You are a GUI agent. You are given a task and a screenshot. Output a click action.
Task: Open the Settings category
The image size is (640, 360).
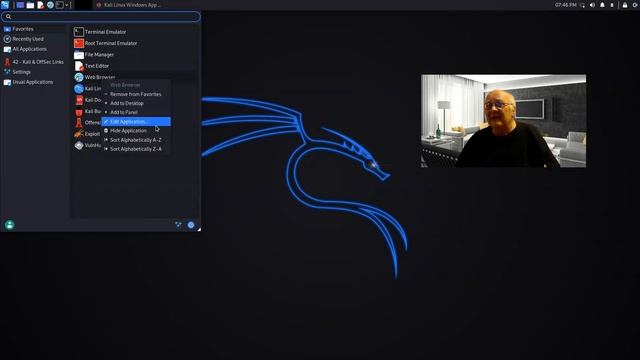tap(34, 72)
